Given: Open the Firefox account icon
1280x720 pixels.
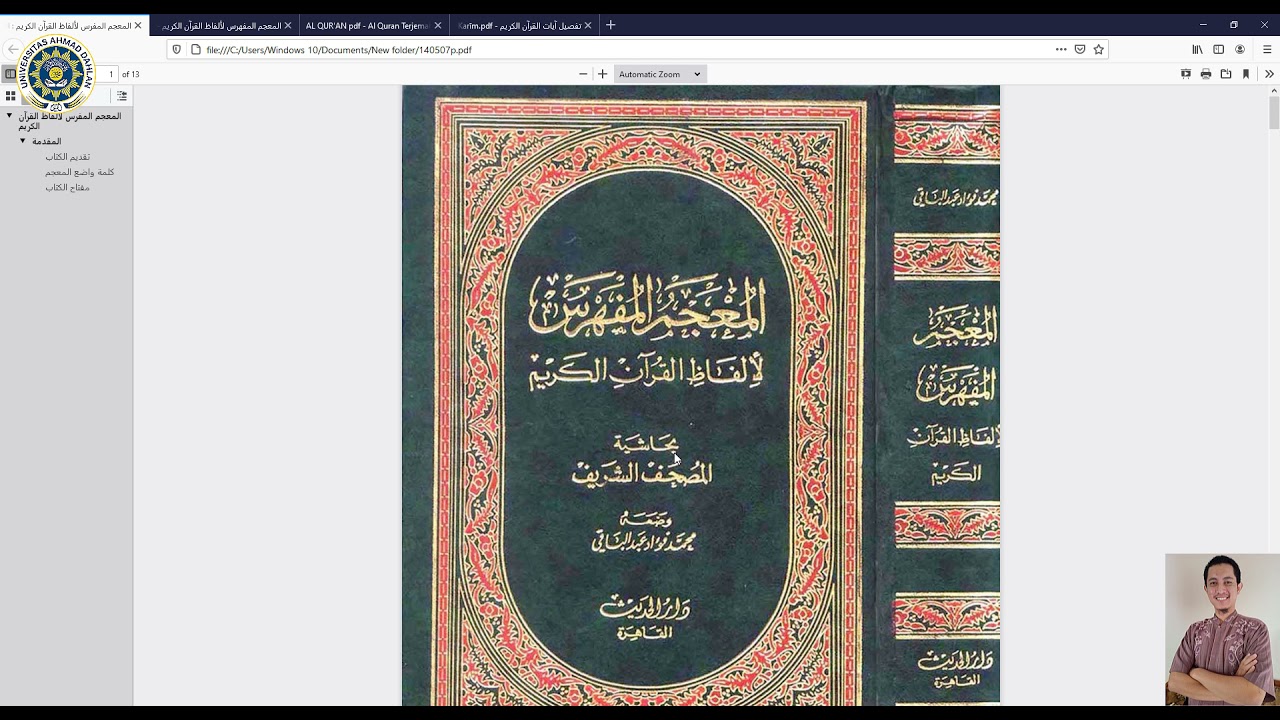Looking at the screenshot, I should (1240, 49).
